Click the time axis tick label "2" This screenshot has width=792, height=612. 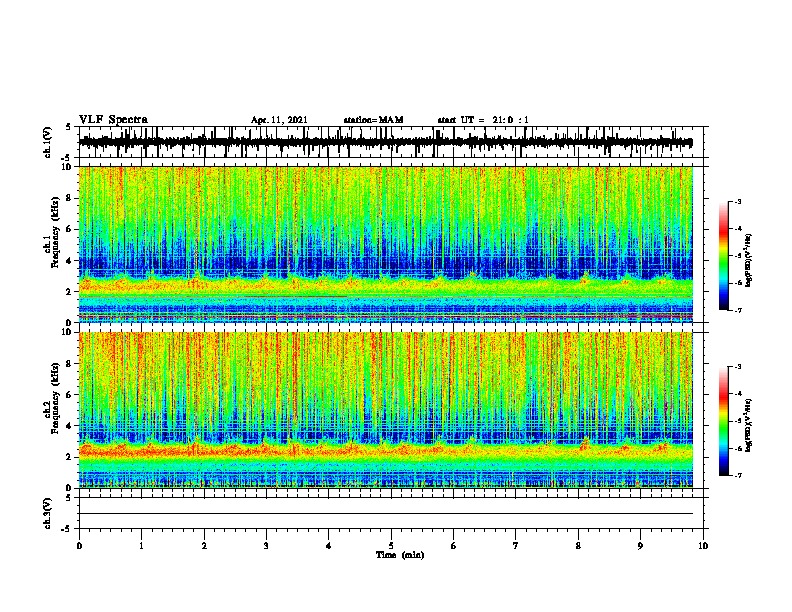[204, 546]
